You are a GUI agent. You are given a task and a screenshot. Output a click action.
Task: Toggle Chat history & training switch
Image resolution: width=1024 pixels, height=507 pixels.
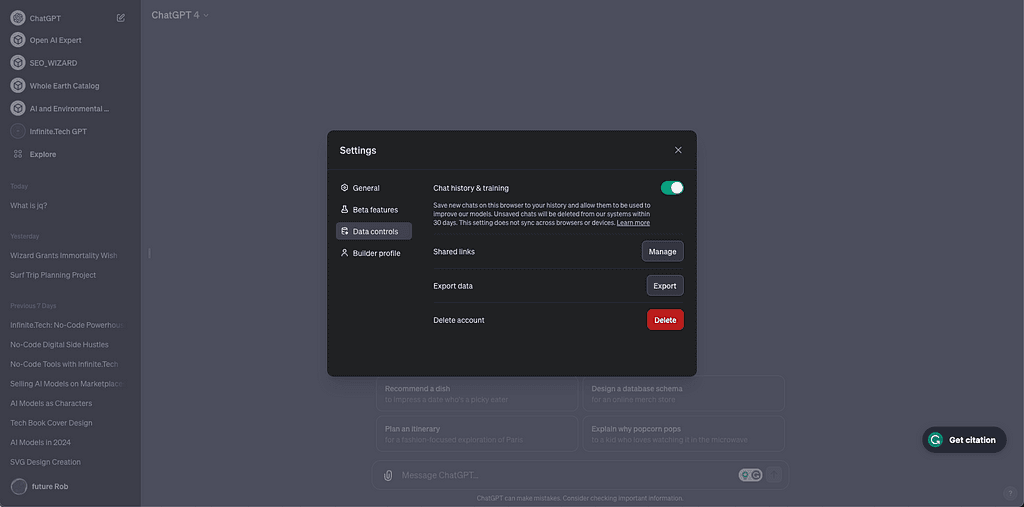pos(672,188)
